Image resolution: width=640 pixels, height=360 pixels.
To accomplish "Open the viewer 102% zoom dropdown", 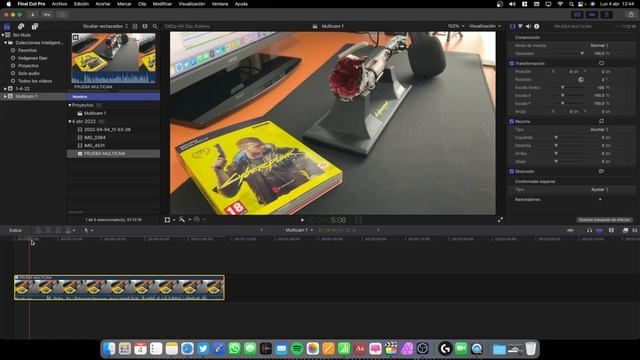I will point(456,26).
